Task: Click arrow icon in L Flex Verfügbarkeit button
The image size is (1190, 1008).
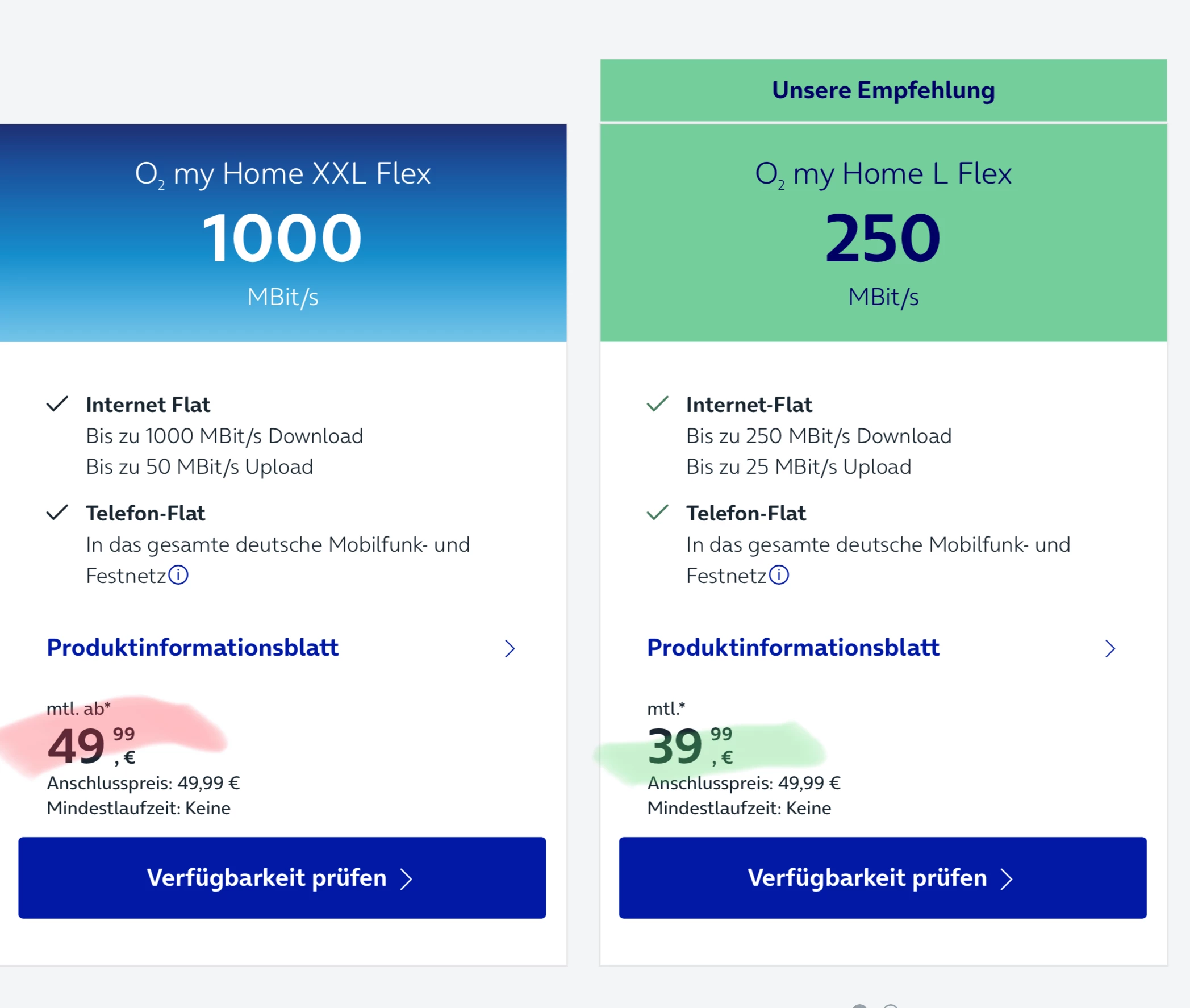Action: (1007, 880)
